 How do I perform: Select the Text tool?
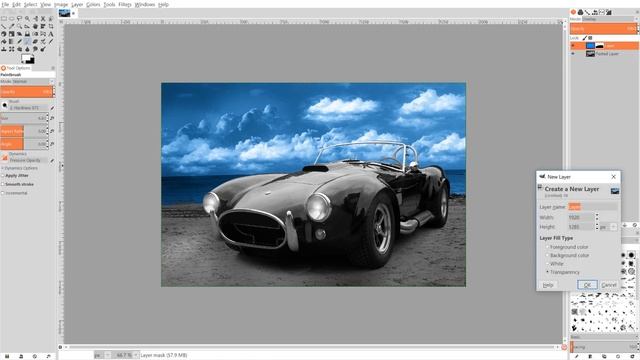[51, 34]
